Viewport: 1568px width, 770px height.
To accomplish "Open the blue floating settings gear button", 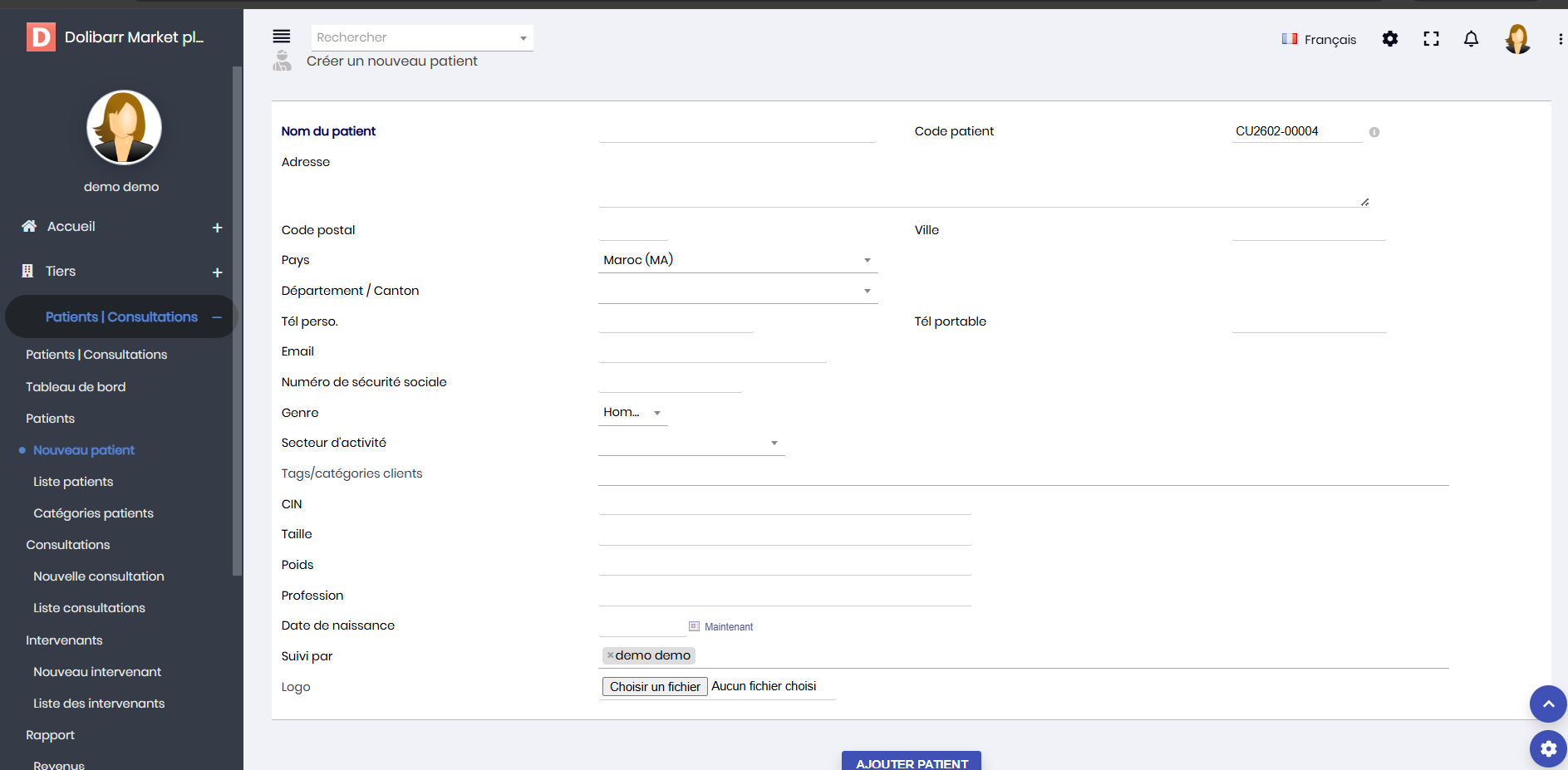I will tap(1548, 748).
